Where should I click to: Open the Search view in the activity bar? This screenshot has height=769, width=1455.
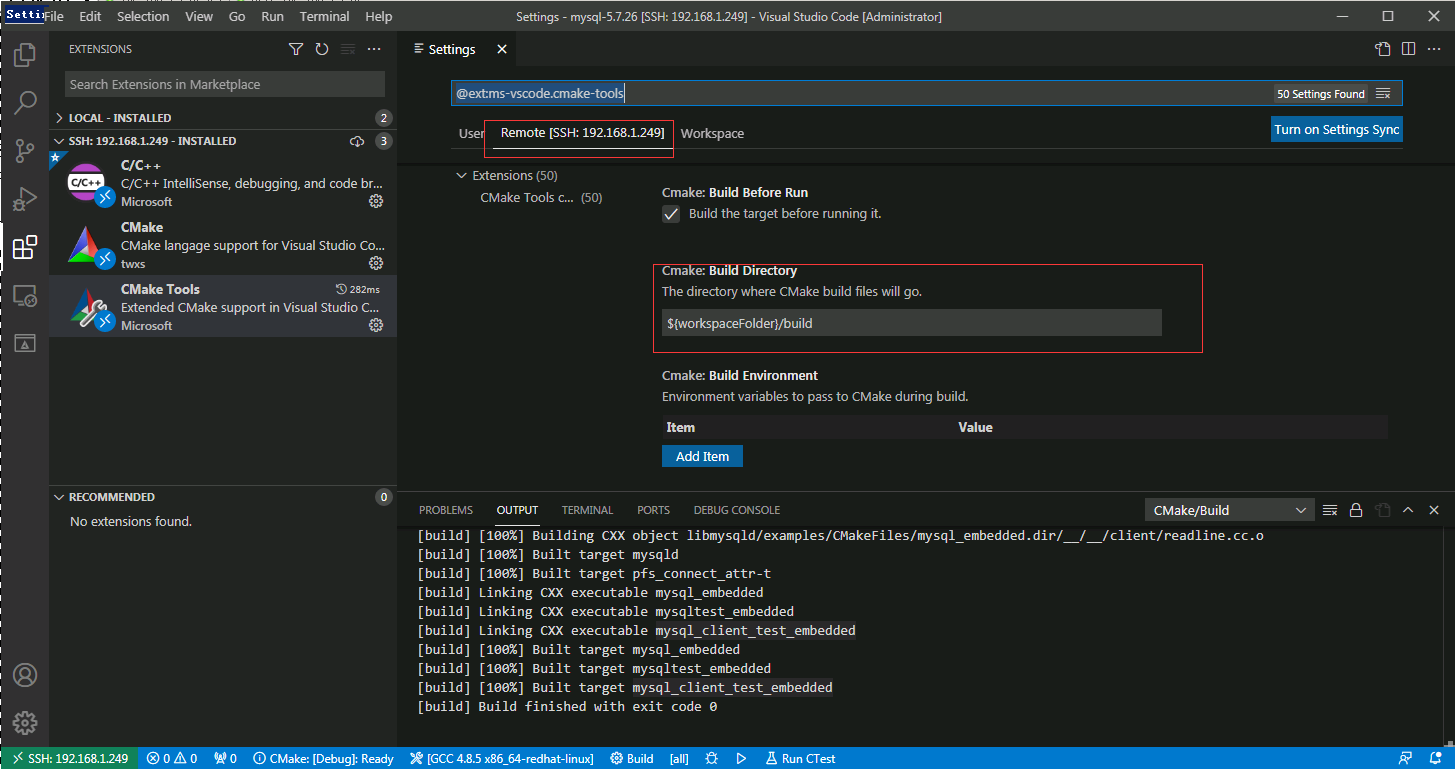pyautogui.click(x=25, y=102)
